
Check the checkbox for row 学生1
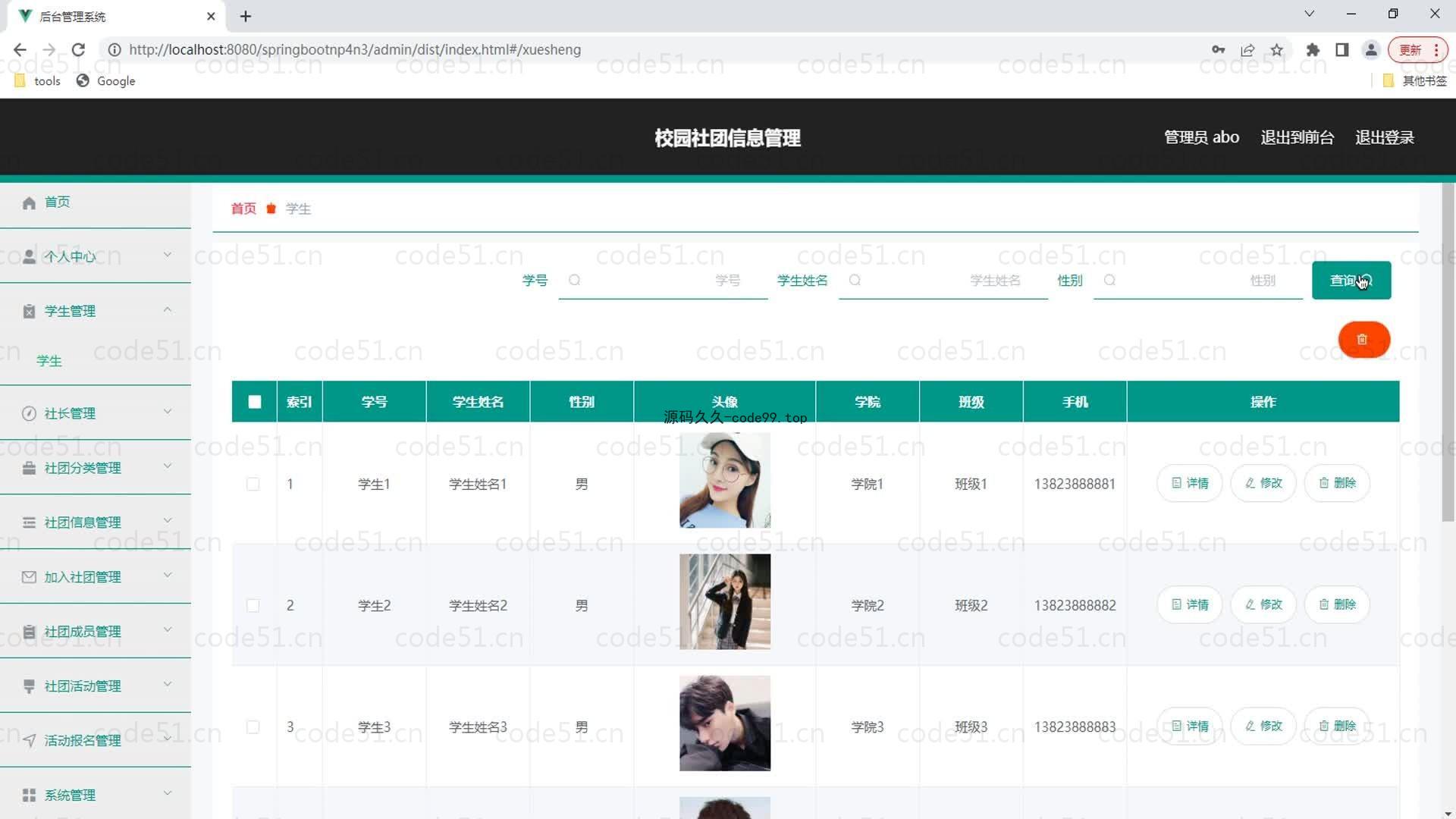click(253, 484)
